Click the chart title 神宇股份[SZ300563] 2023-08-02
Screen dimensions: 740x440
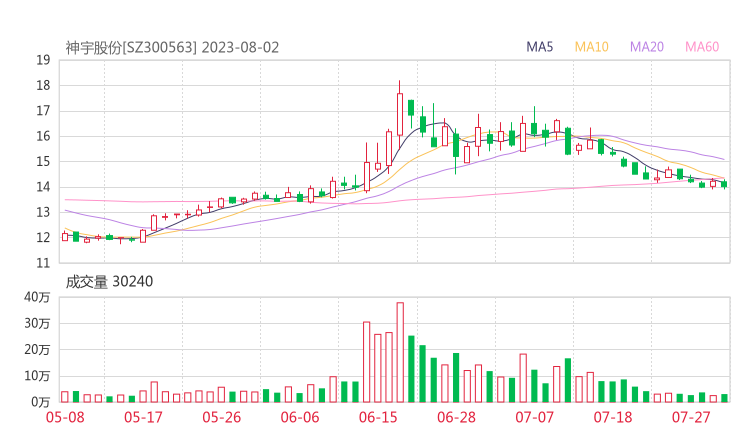pos(172,48)
